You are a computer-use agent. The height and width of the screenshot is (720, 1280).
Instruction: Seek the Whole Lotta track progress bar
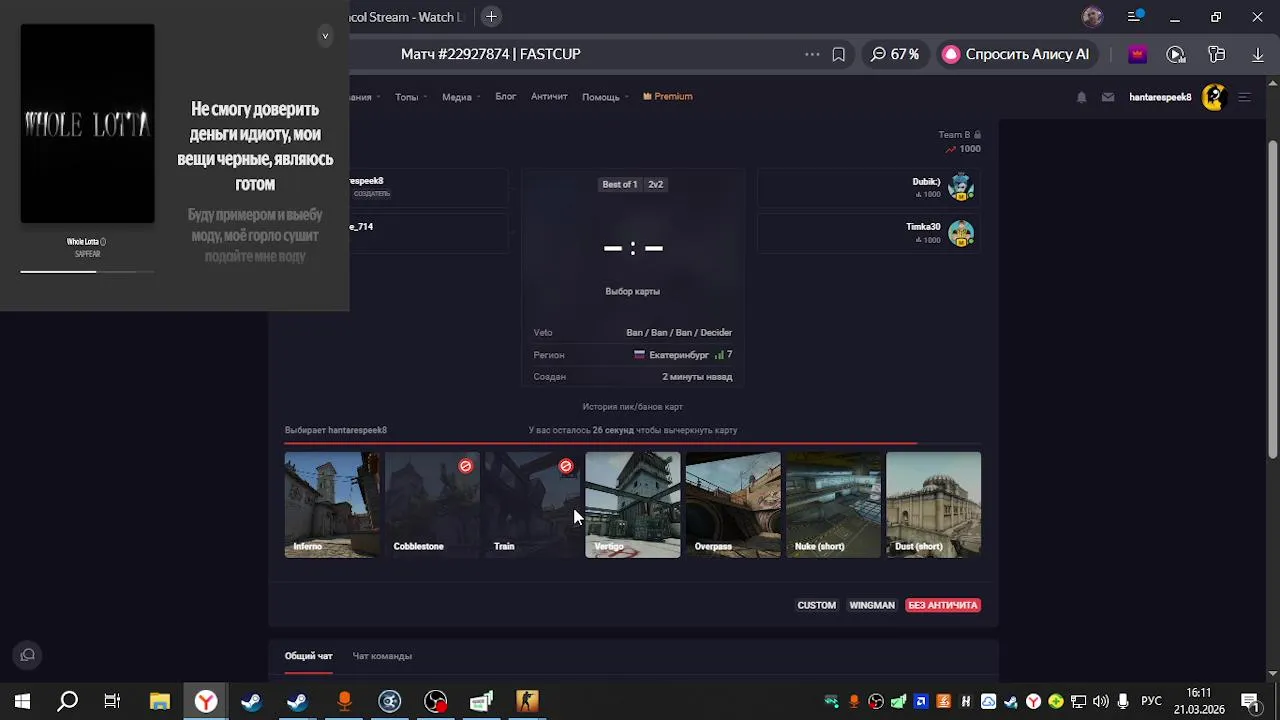pos(88,271)
